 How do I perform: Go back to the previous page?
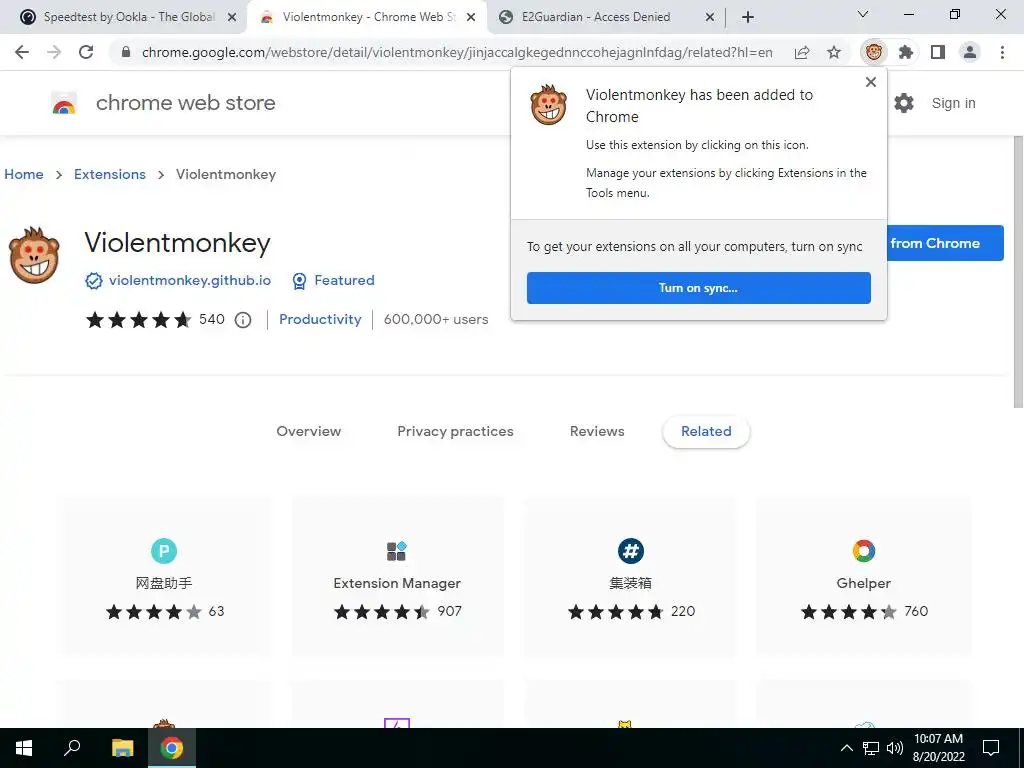(22, 52)
